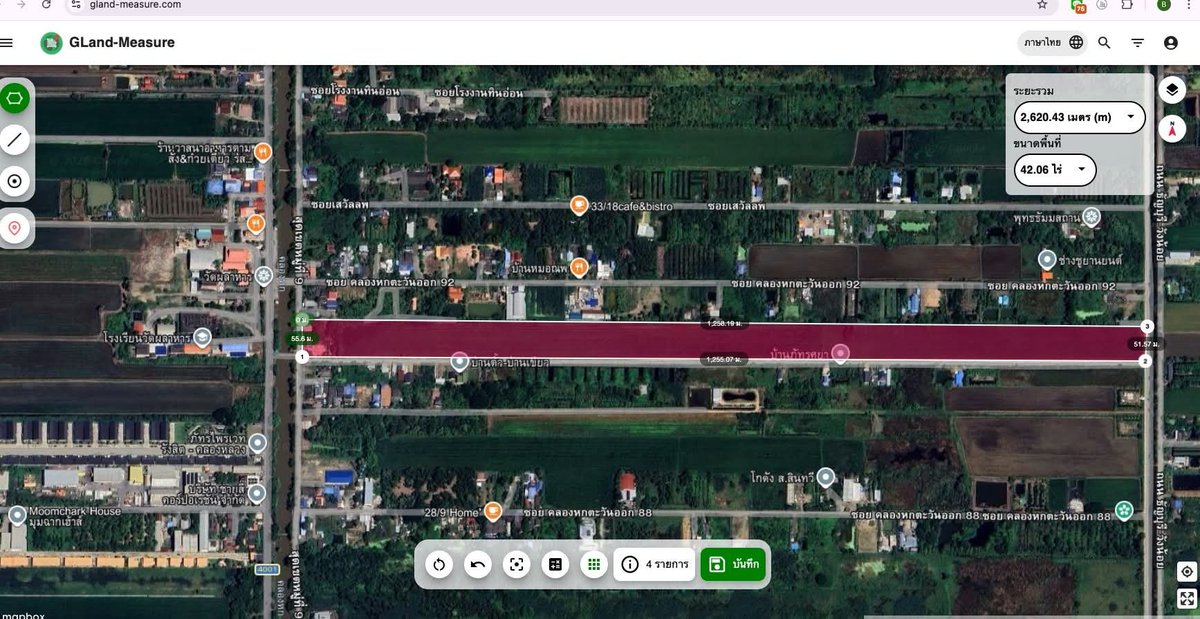Open the area size unit dropdown
Screen dimensions: 1200x619
(x=1054, y=170)
